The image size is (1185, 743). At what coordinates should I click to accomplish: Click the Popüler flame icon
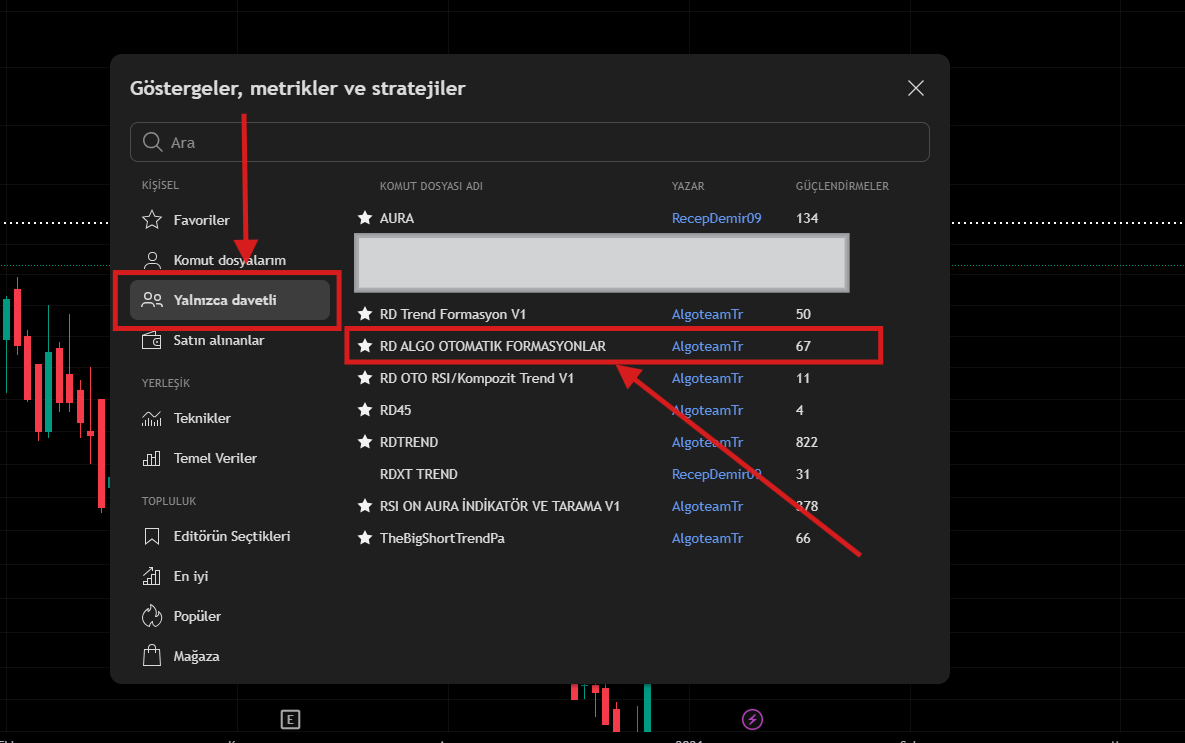(x=152, y=616)
